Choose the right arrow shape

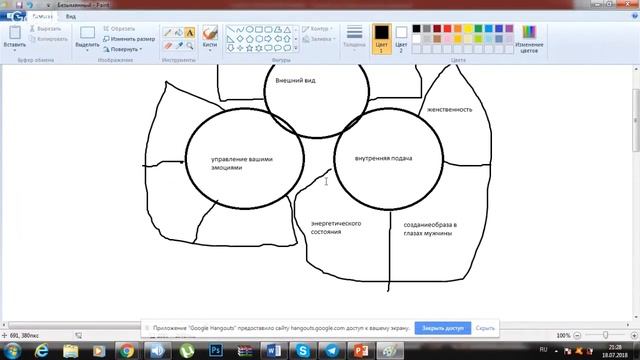[x=268, y=39]
